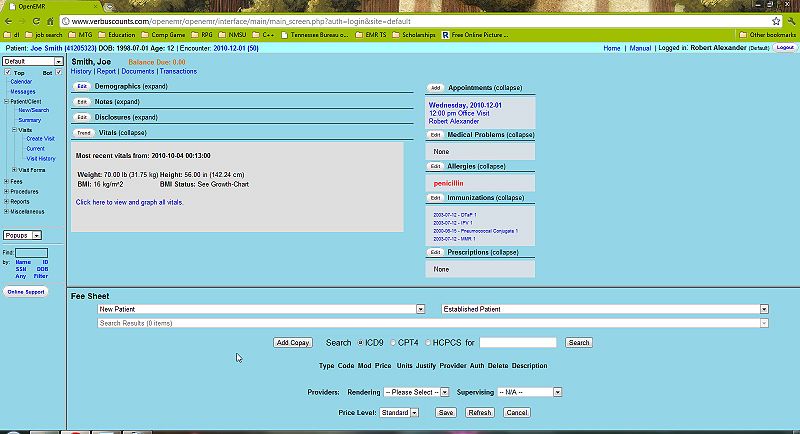Viewport: 800px width, 434px height.
Task: Collapse the Visits tree node
Action: [15, 129]
